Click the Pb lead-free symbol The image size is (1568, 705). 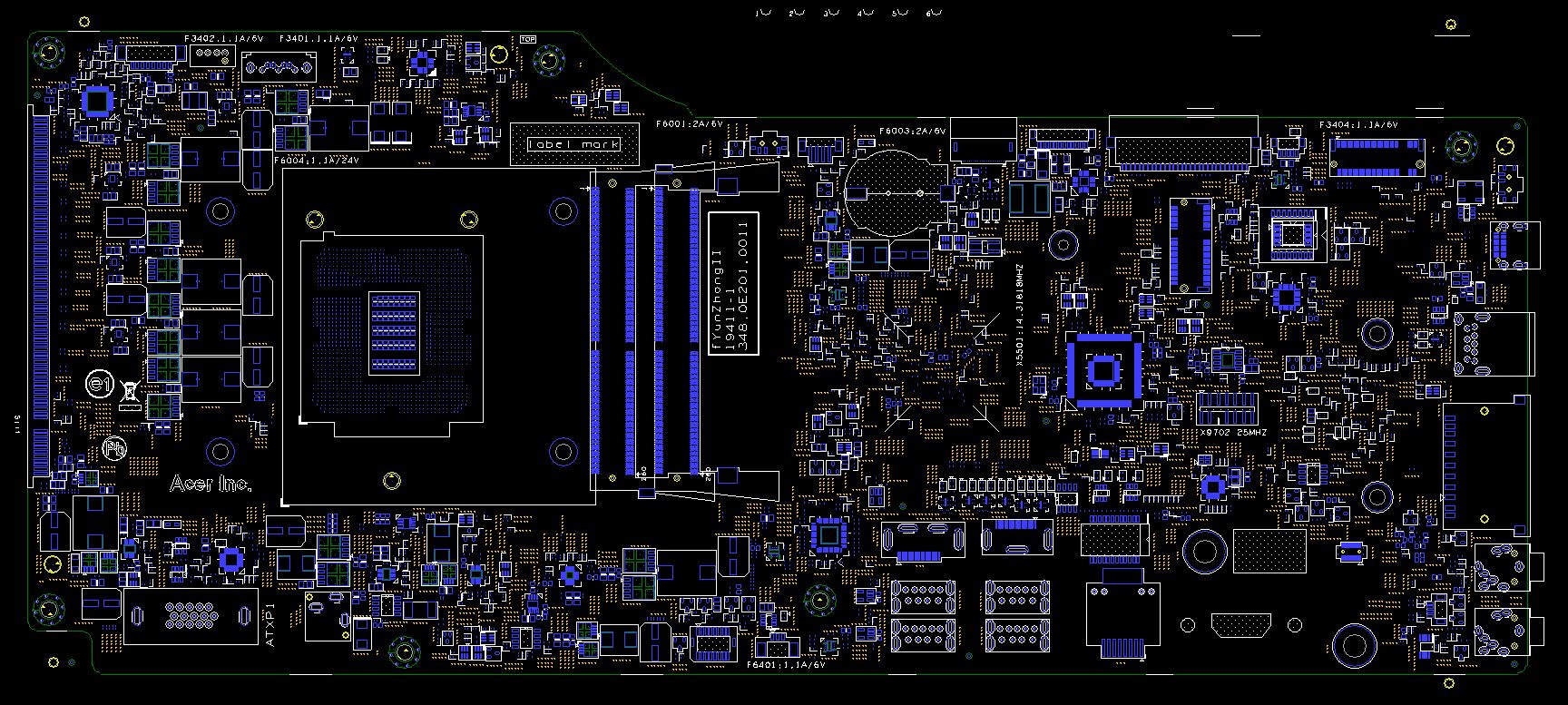114,448
